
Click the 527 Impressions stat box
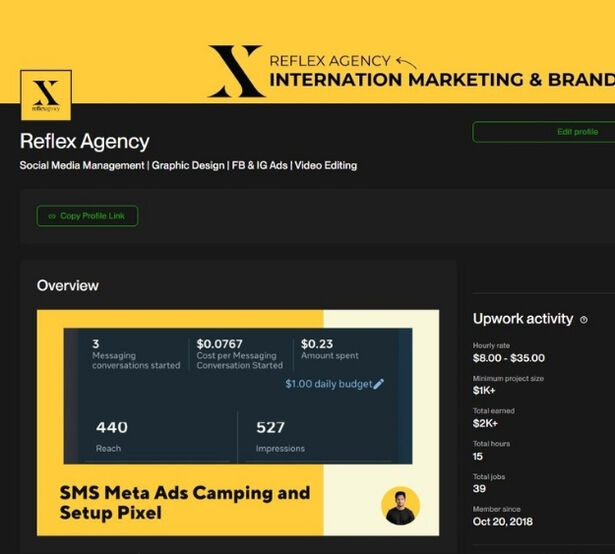[320, 436]
